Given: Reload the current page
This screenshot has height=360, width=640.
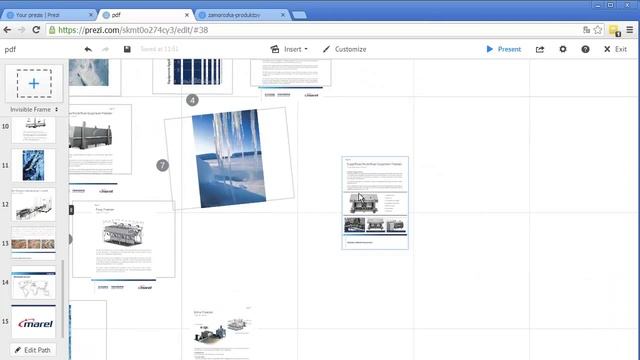Looking at the screenshot, I should coord(36,30).
